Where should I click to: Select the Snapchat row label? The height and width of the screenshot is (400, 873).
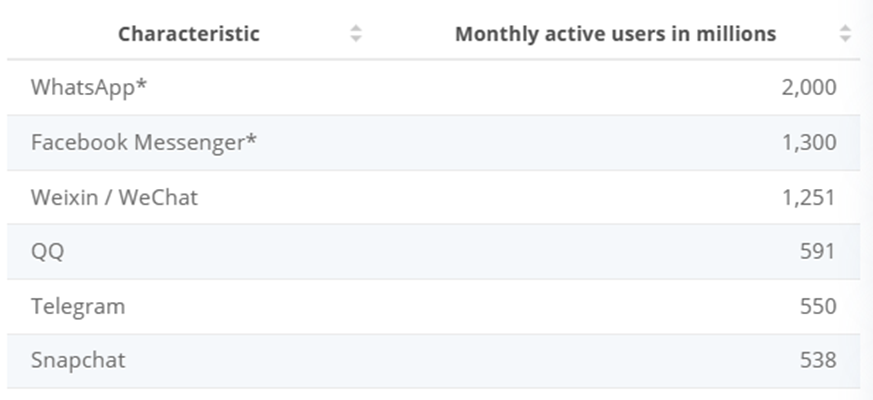coord(78,360)
